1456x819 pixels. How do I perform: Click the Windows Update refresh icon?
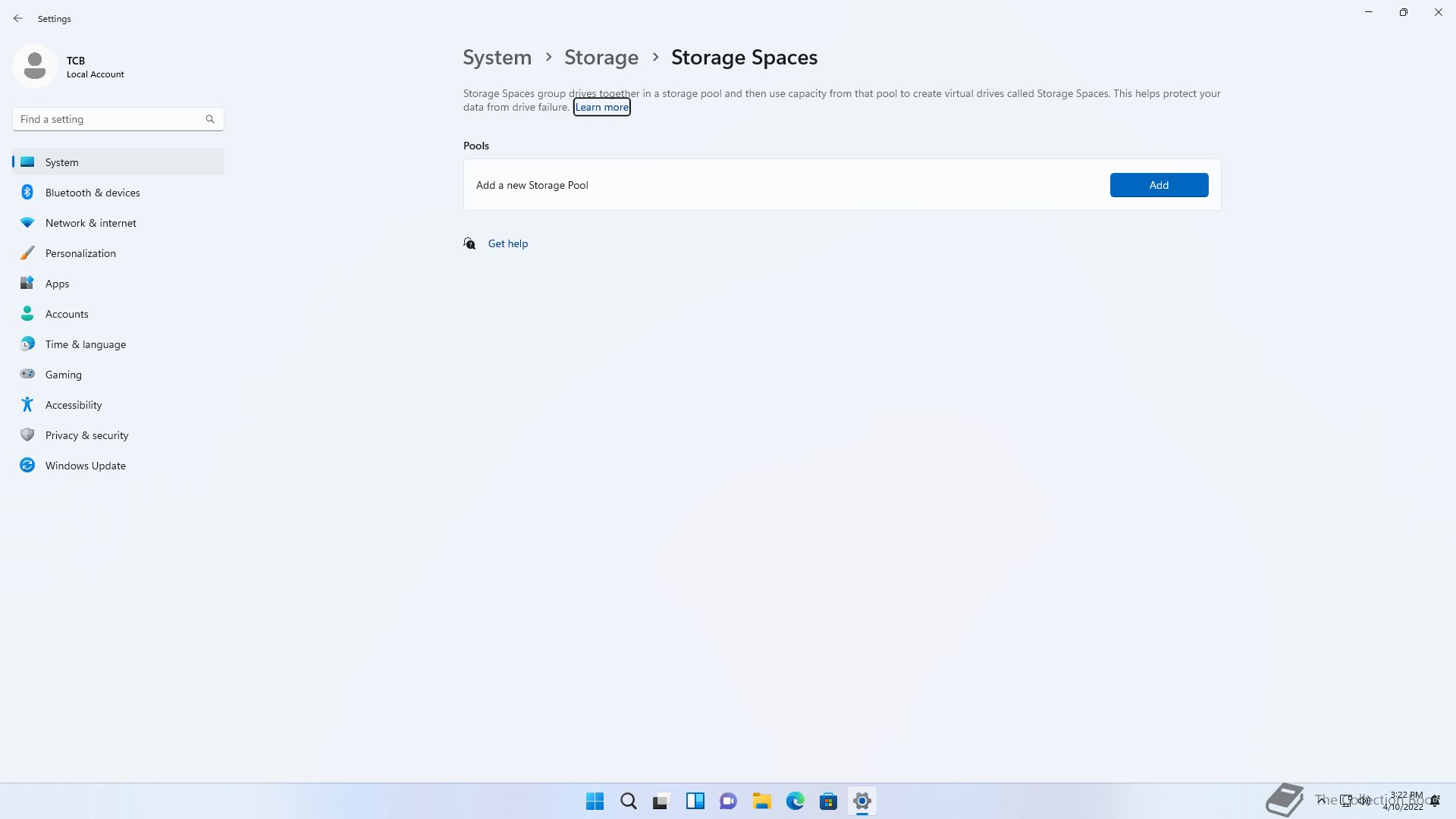tap(27, 466)
